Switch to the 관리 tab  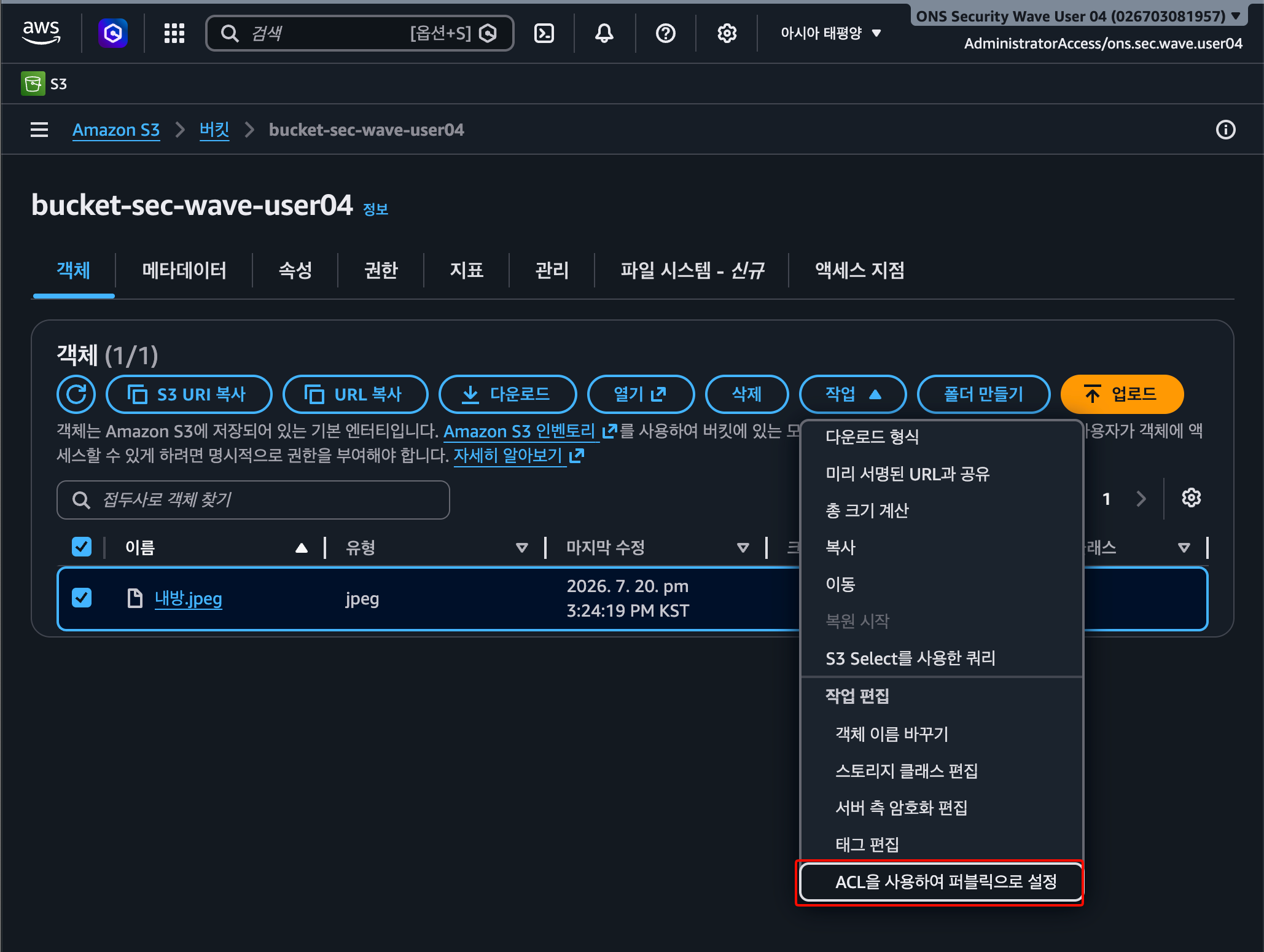tap(552, 270)
